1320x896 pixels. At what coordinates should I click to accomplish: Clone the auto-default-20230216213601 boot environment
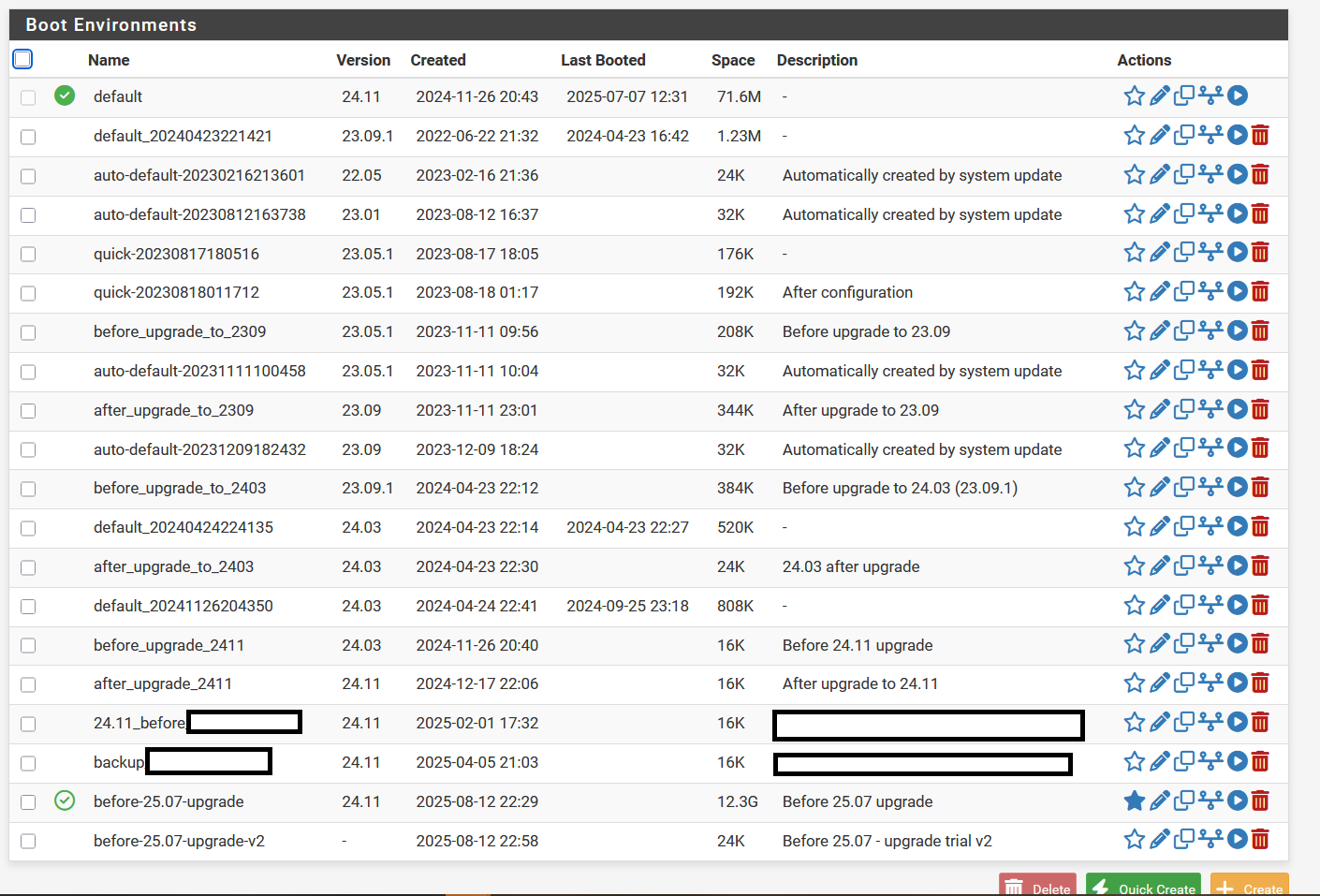[x=1184, y=174]
